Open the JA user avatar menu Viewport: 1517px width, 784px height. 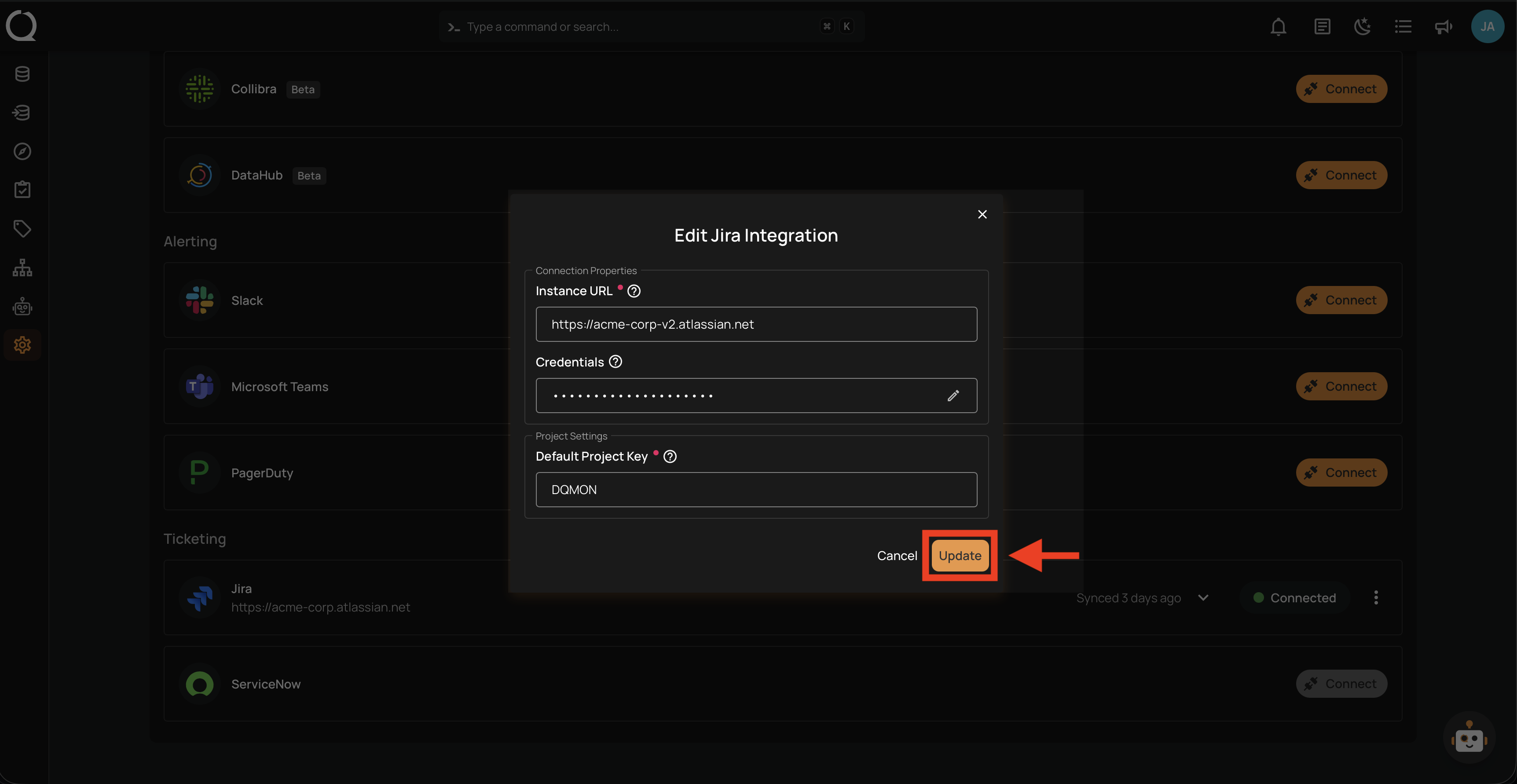(1488, 26)
